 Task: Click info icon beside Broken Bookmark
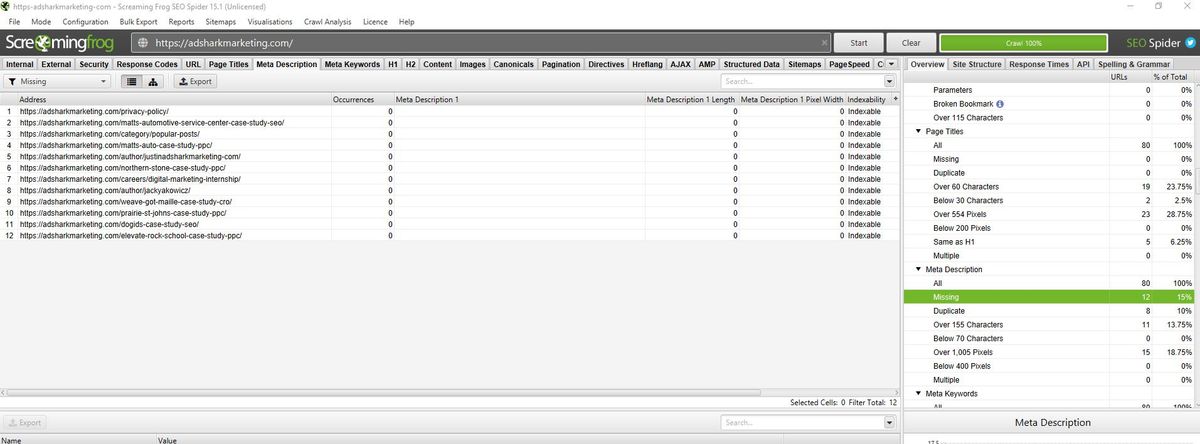(1000, 104)
